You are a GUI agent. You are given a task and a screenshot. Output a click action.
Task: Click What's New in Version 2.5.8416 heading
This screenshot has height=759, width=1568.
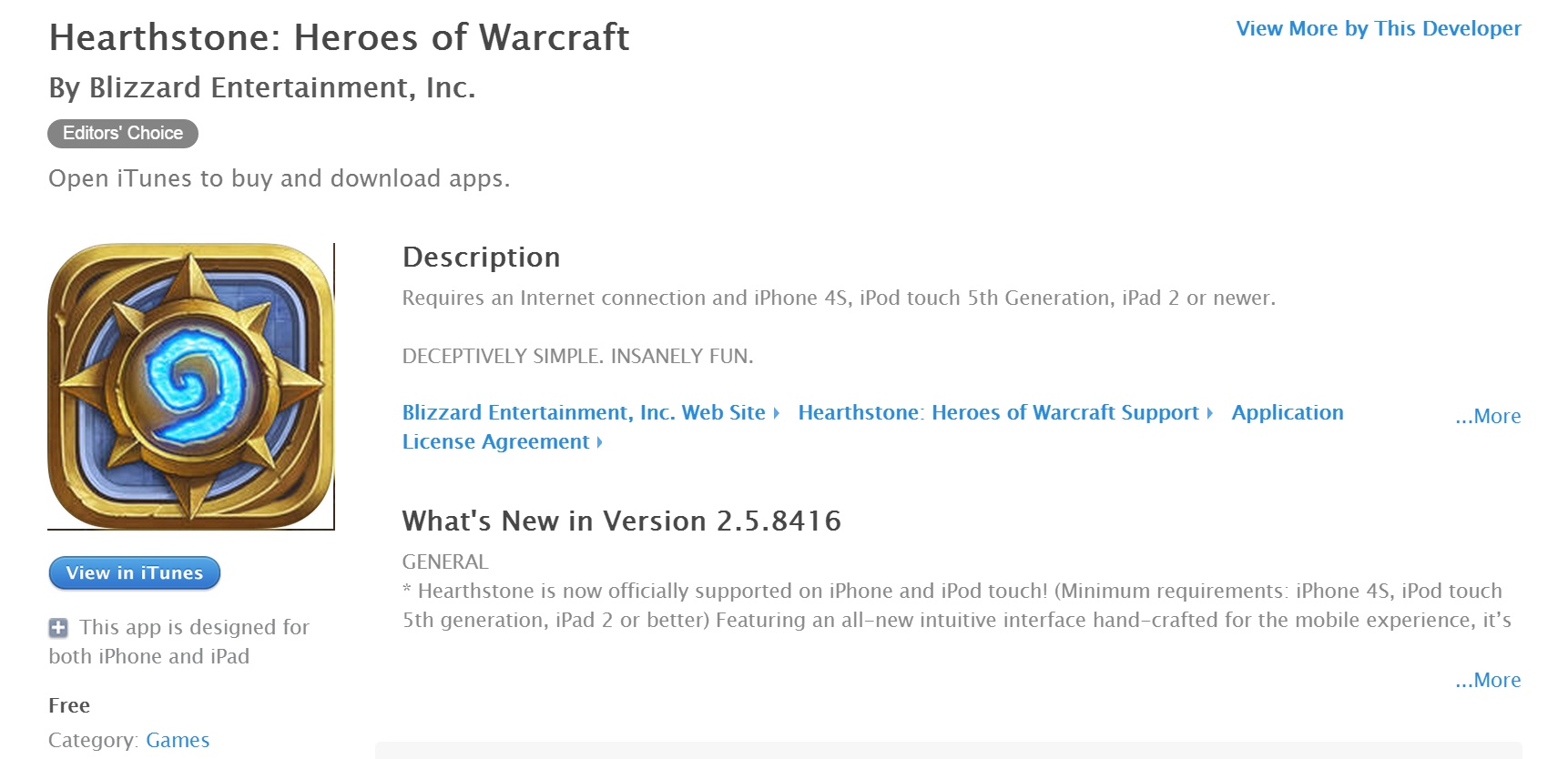622,521
